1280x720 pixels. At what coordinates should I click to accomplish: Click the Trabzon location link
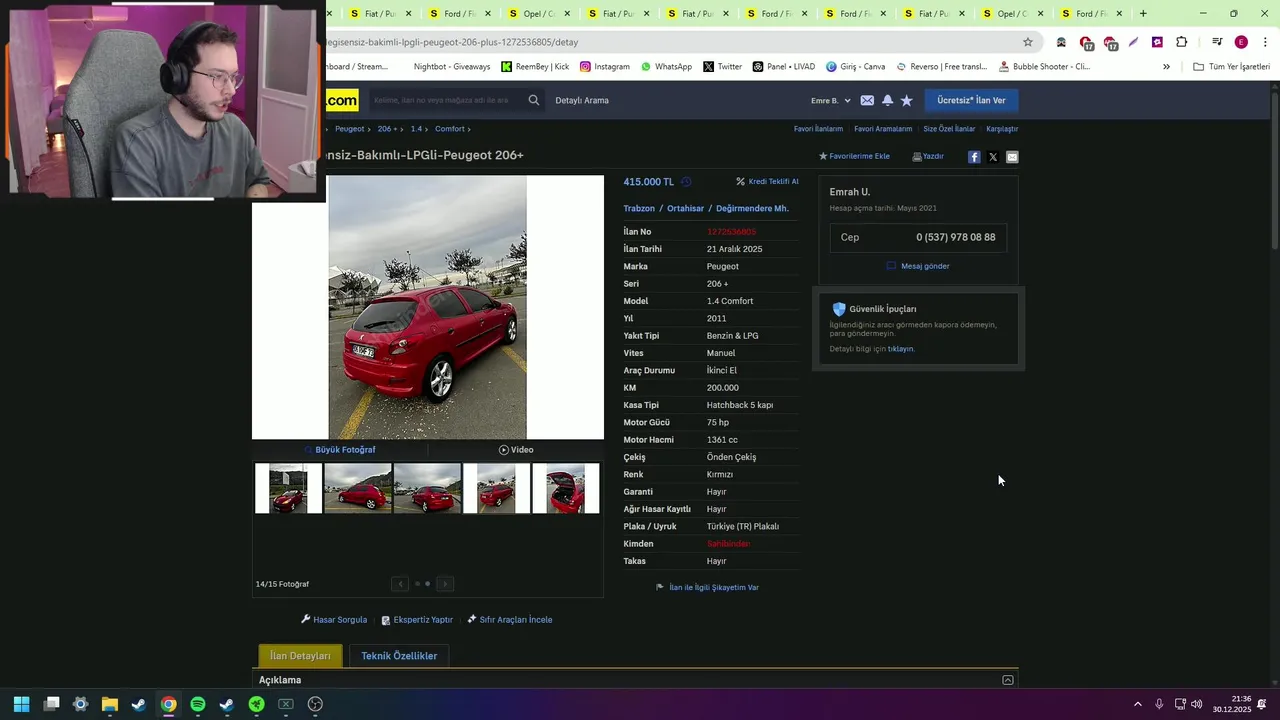pos(639,209)
